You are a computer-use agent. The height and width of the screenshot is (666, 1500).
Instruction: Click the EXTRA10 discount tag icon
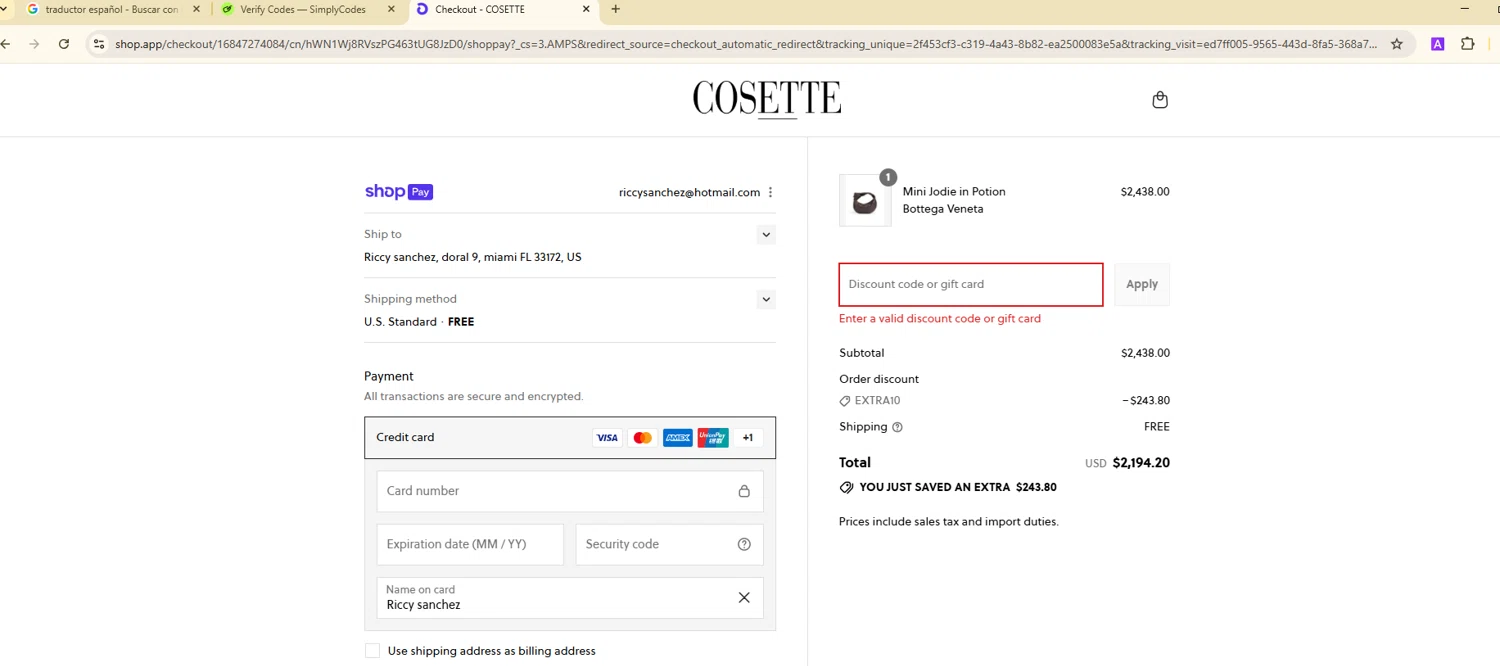point(845,401)
